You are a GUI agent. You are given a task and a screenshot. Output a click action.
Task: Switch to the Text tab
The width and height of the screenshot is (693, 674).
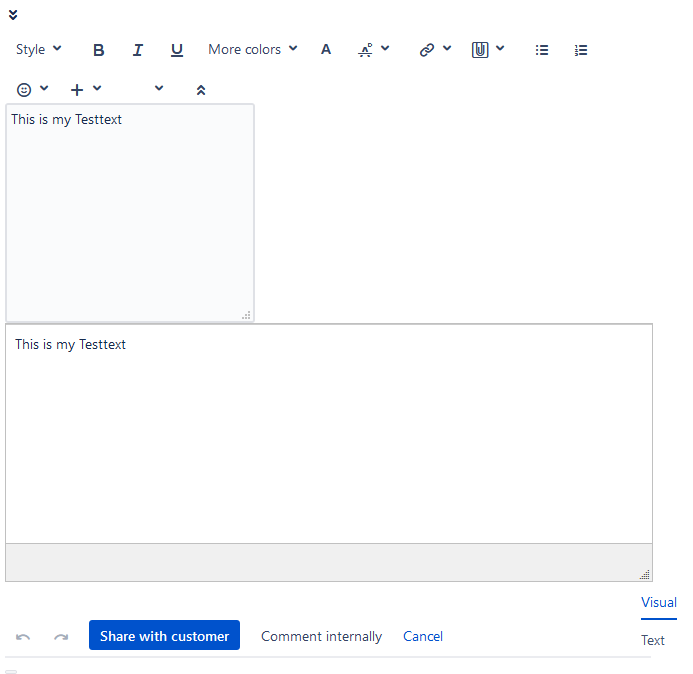tap(653, 640)
